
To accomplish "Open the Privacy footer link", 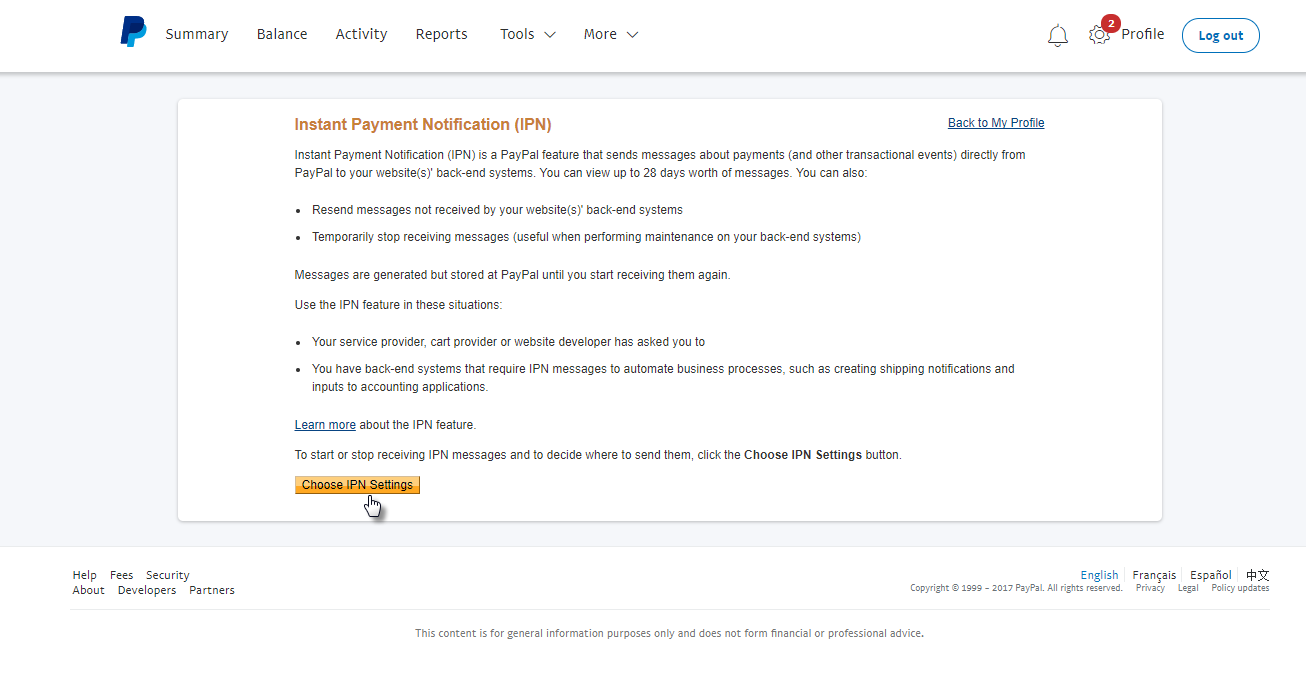I will click(x=1150, y=588).
